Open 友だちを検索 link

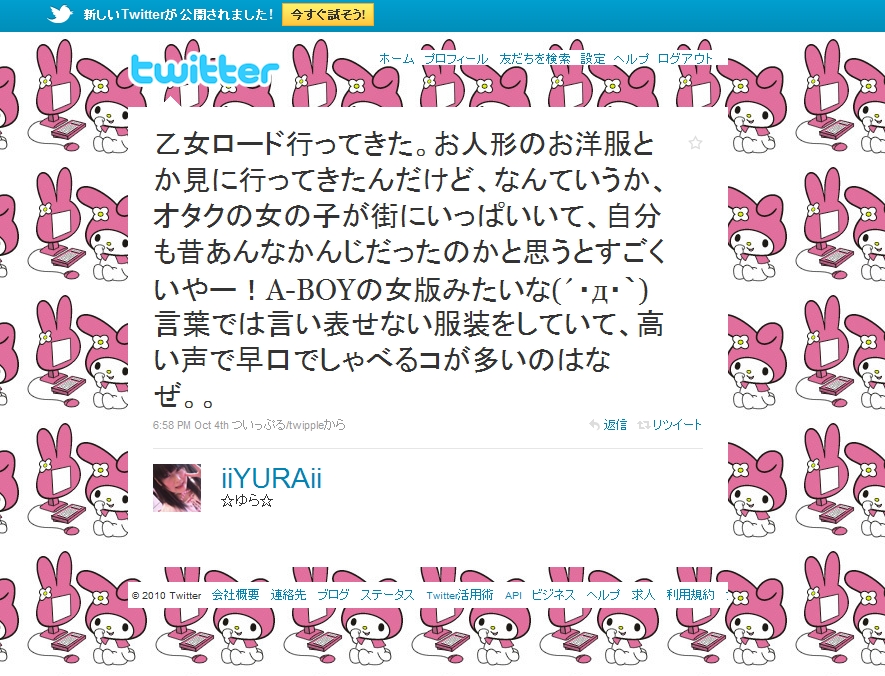534,59
